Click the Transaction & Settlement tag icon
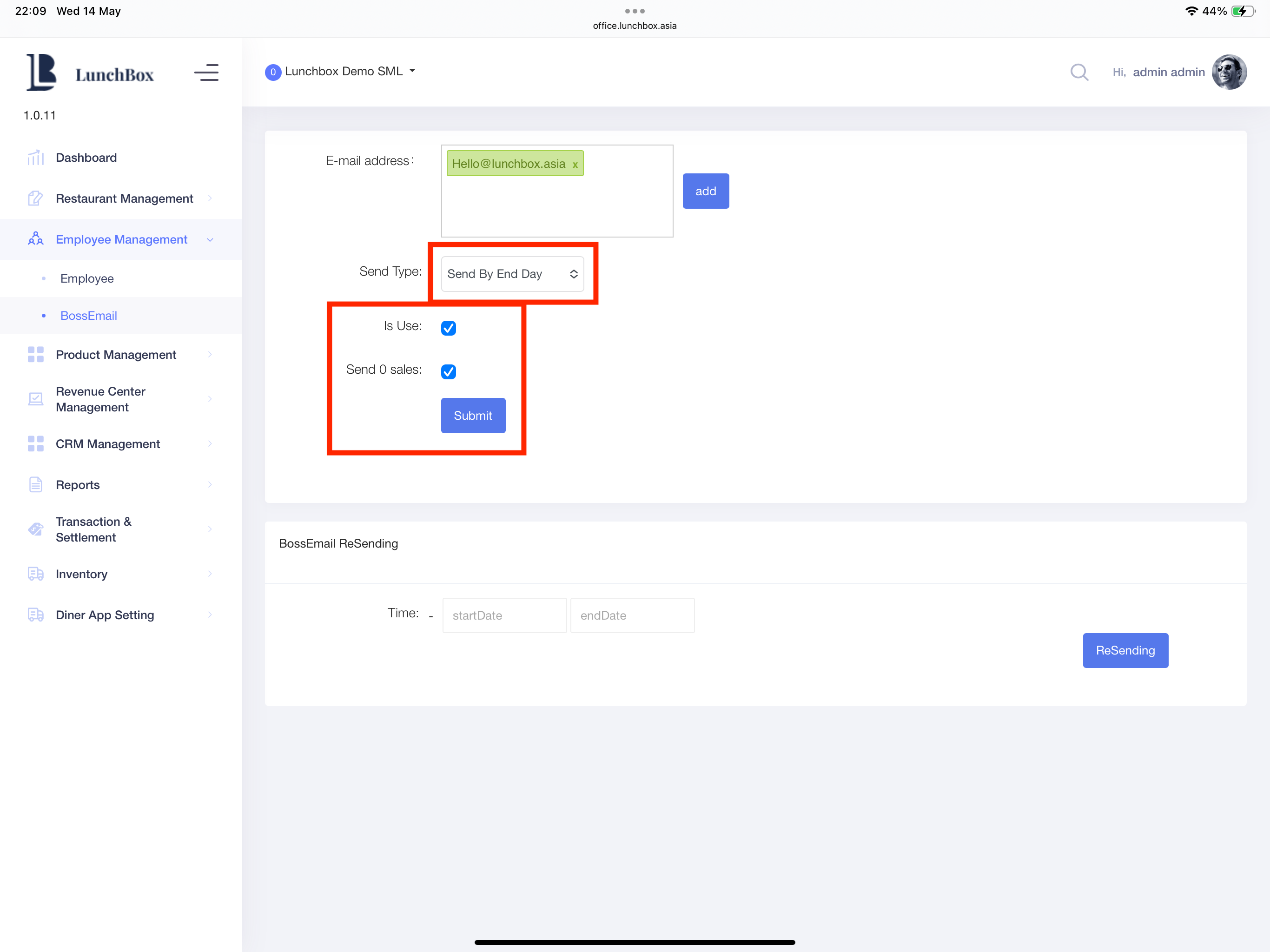Screen dimensions: 1270x952 (36, 529)
